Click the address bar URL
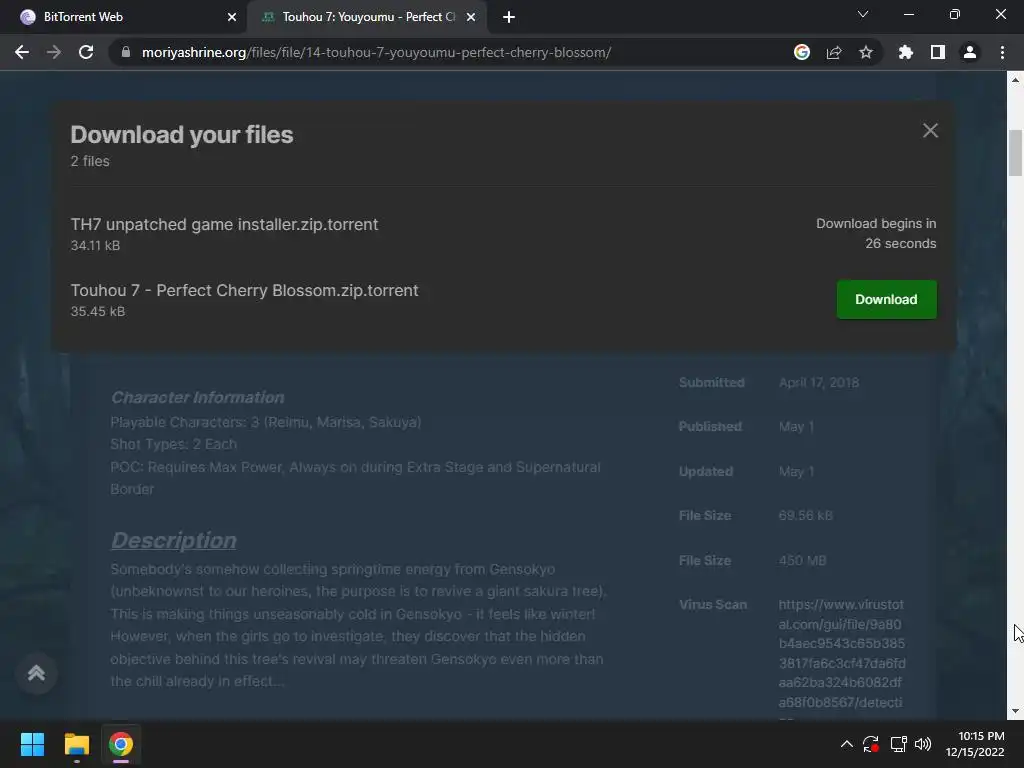The width and height of the screenshot is (1024, 768). [376, 52]
